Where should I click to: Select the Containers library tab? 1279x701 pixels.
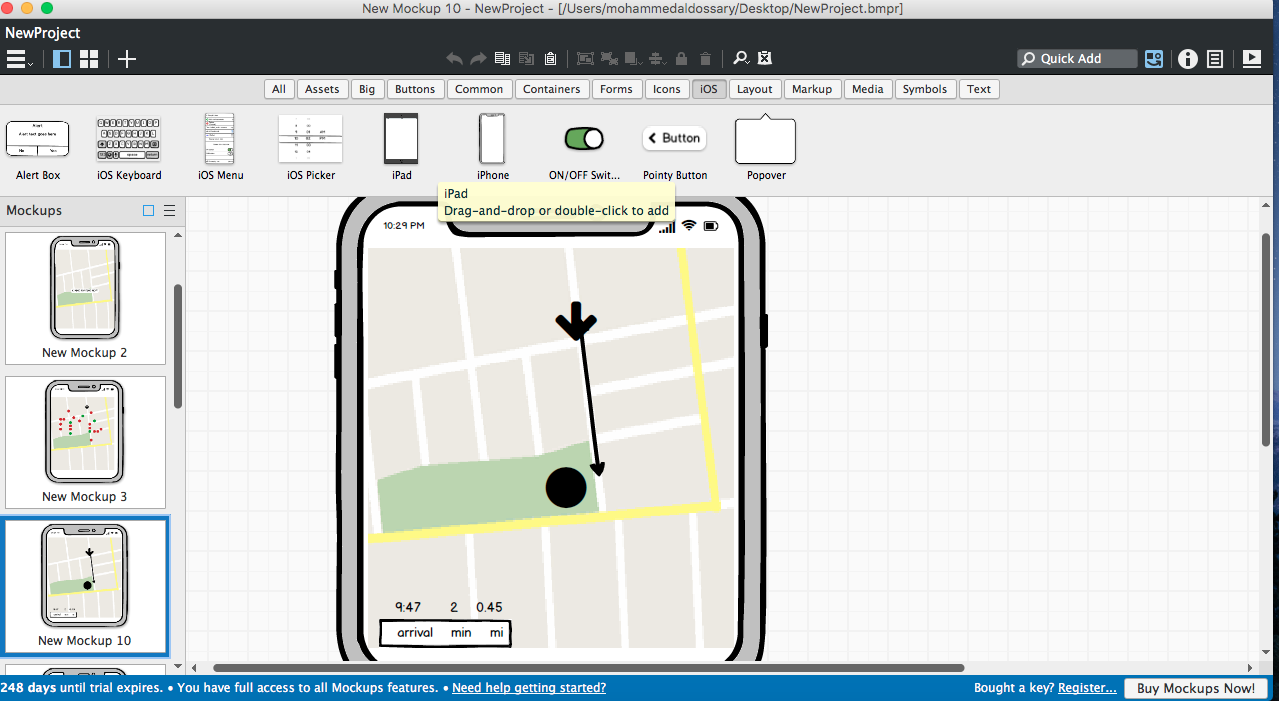point(552,89)
